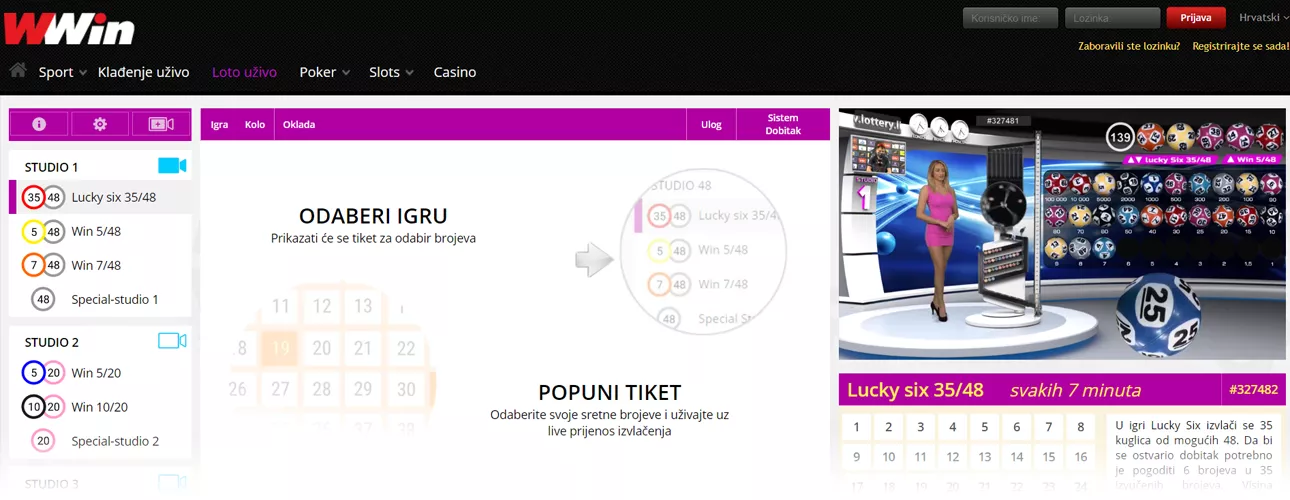Focus the Korisničko ime field

point(1010,18)
